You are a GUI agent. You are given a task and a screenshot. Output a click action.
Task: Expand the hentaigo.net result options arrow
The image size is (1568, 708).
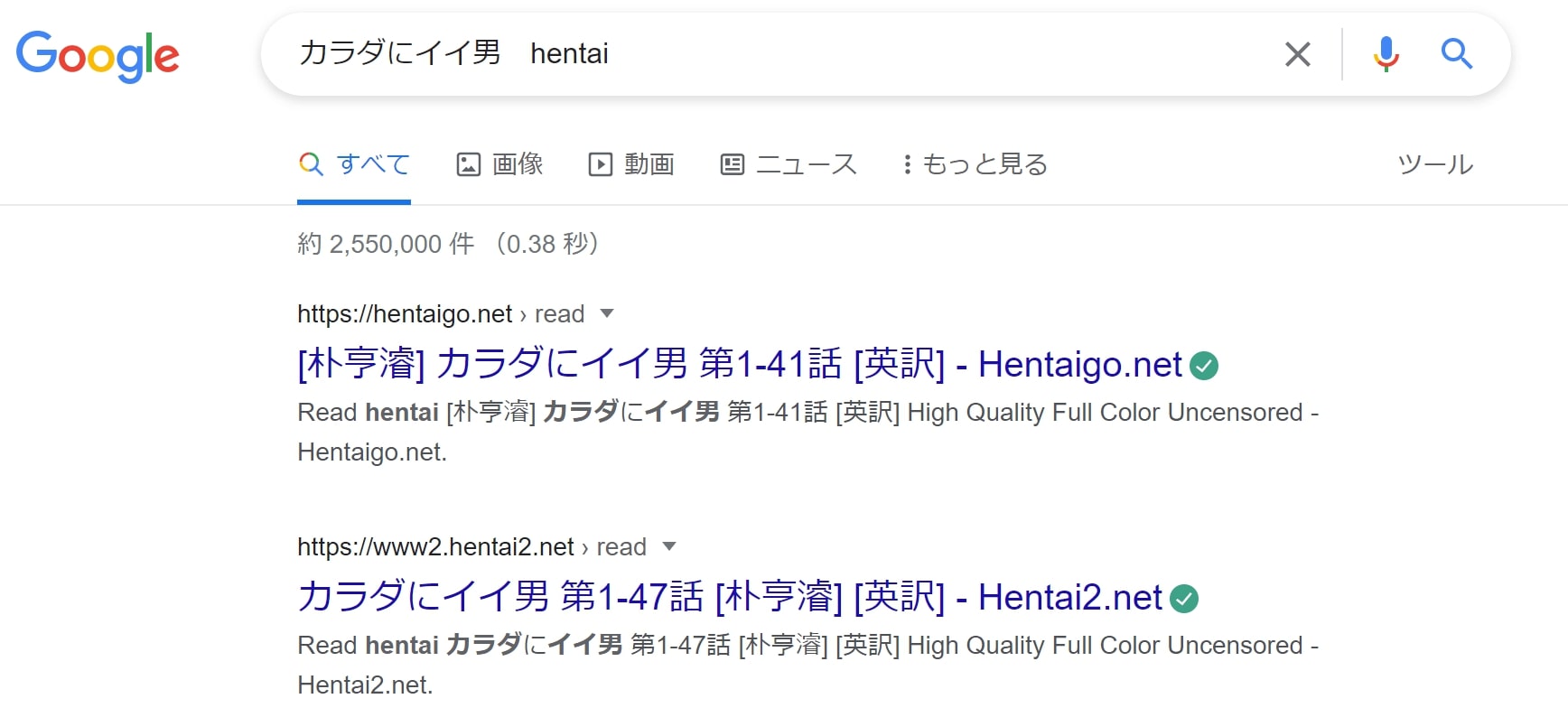pos(607,313)
